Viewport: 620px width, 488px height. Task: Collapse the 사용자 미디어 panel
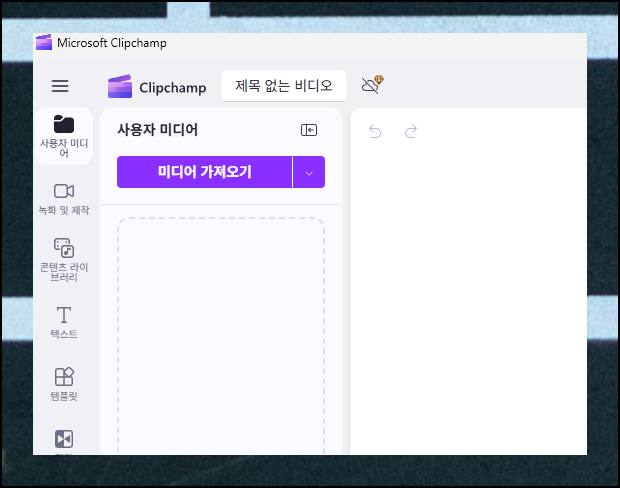[x=309, y=130]
